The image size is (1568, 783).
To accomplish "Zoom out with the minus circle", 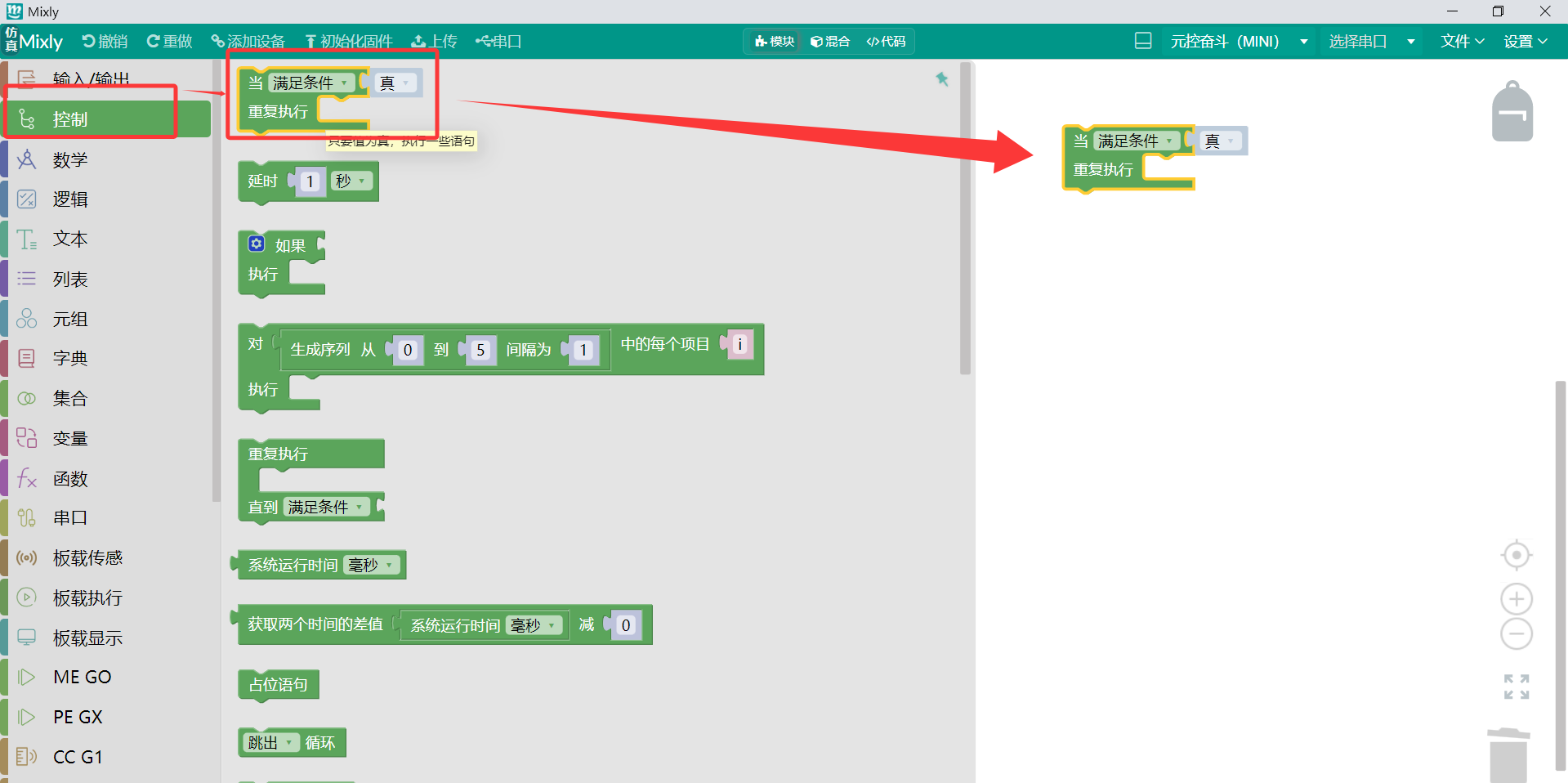I will [x=1517, y=634].
